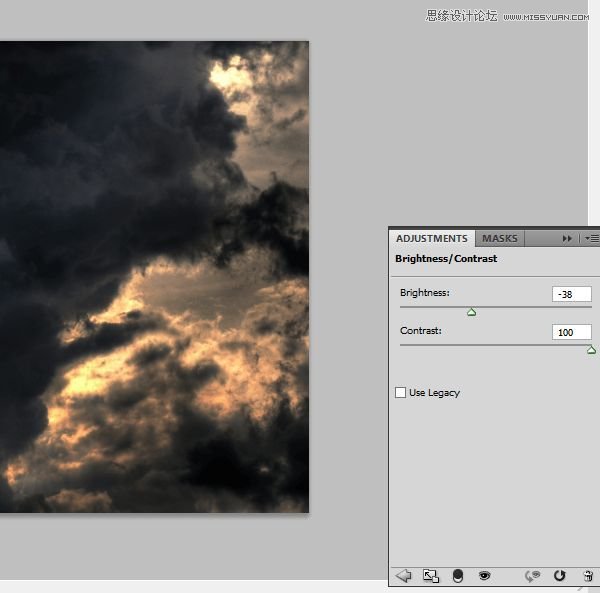Enable the Use Legacy checkbox

(401, 393)
